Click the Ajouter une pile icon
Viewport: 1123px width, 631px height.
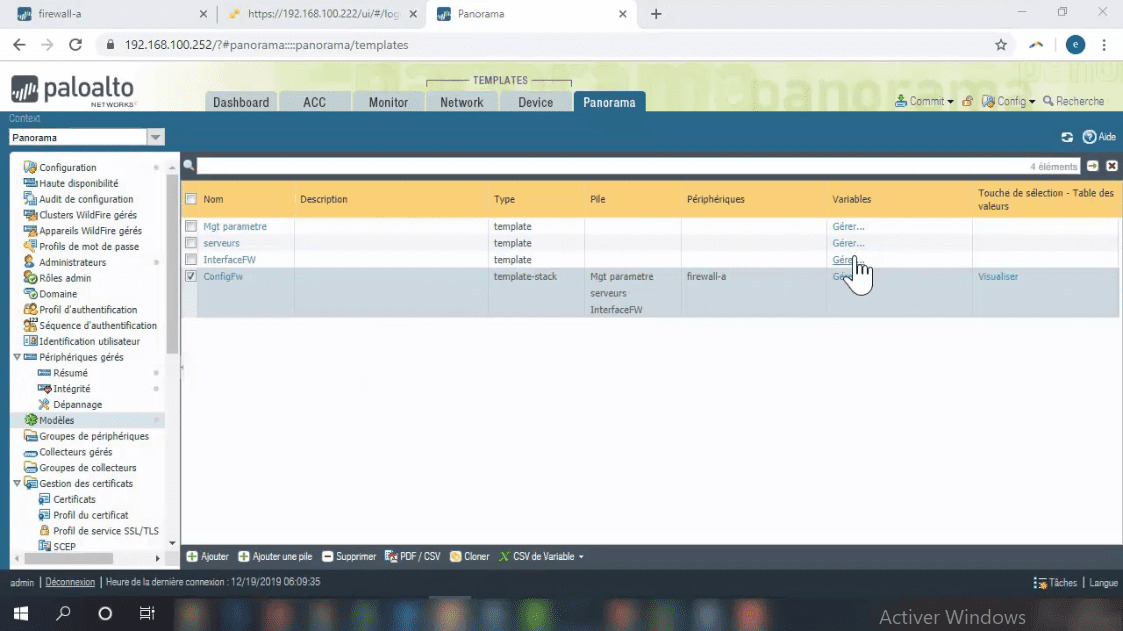(243, 557)
